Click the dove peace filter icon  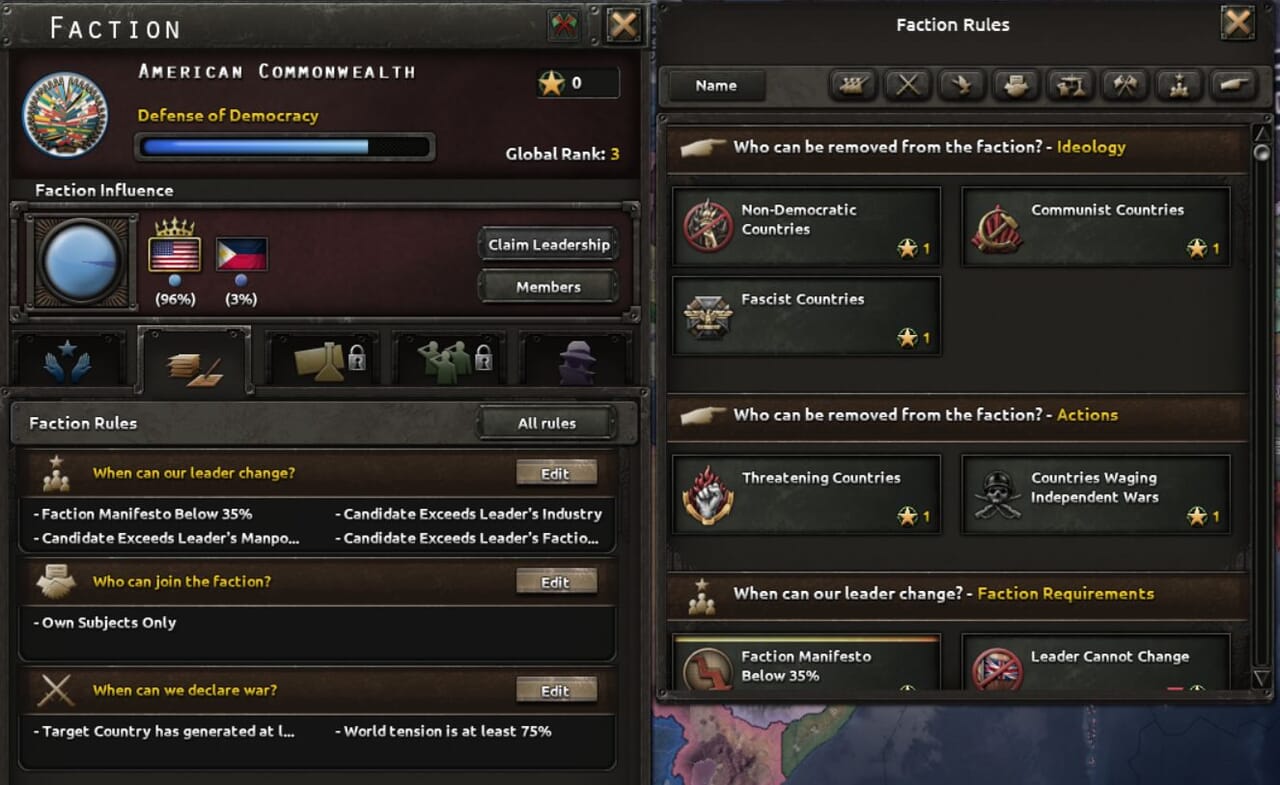(961, 86)
